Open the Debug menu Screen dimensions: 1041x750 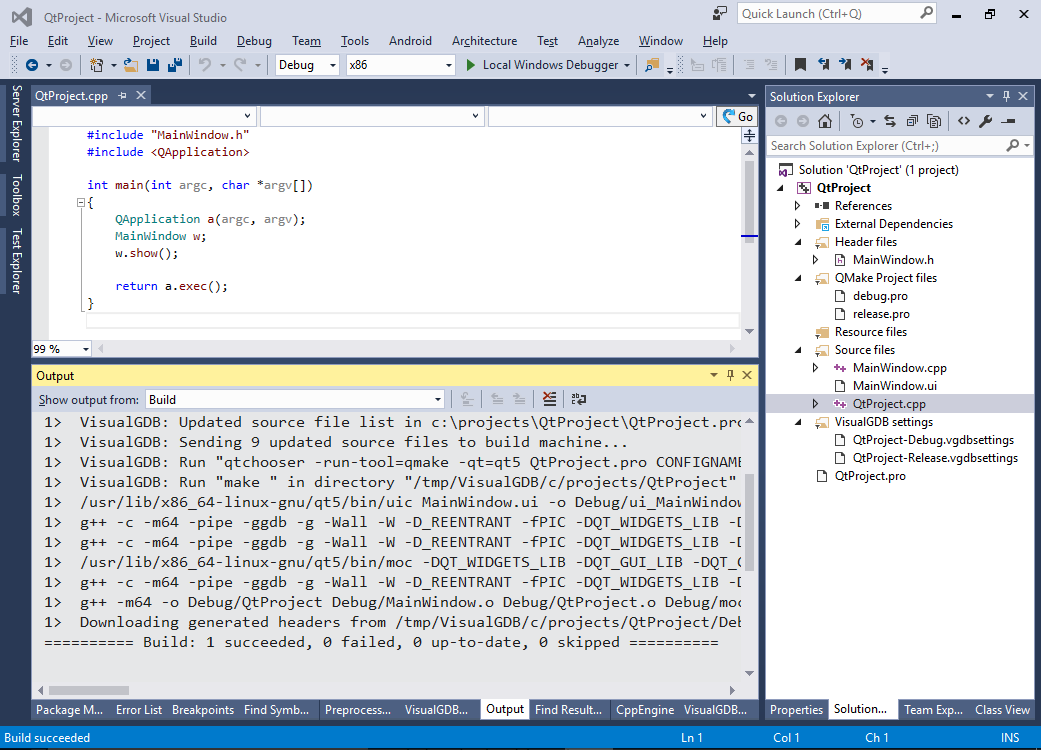(254, 40)
